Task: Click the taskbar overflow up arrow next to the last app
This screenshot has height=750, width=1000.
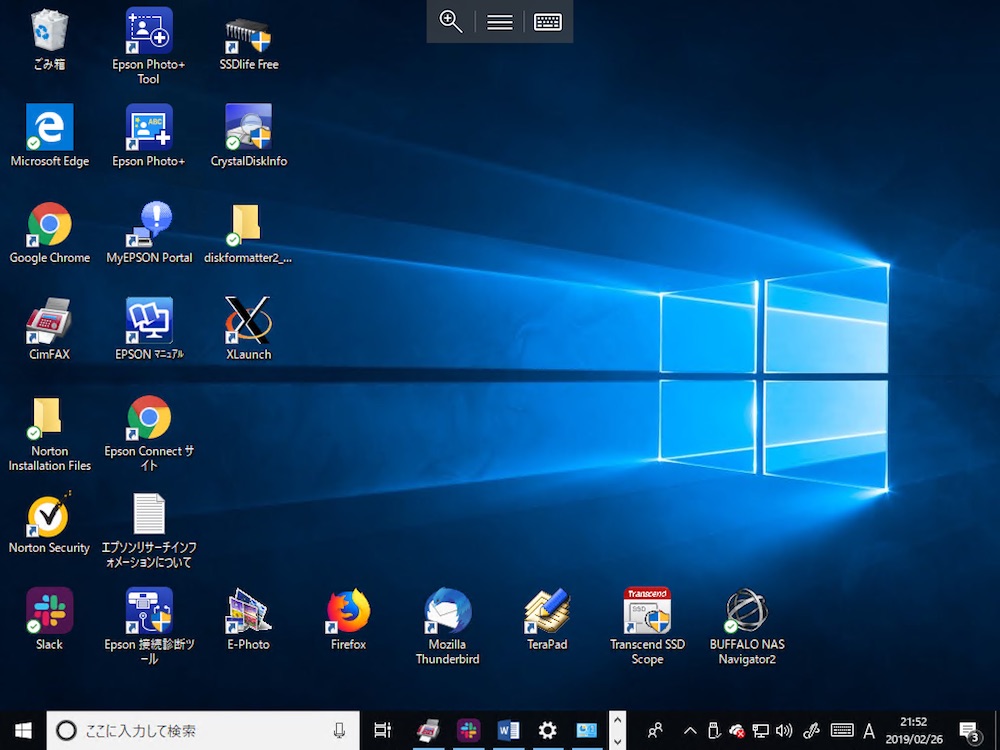Action: [617, 719]
